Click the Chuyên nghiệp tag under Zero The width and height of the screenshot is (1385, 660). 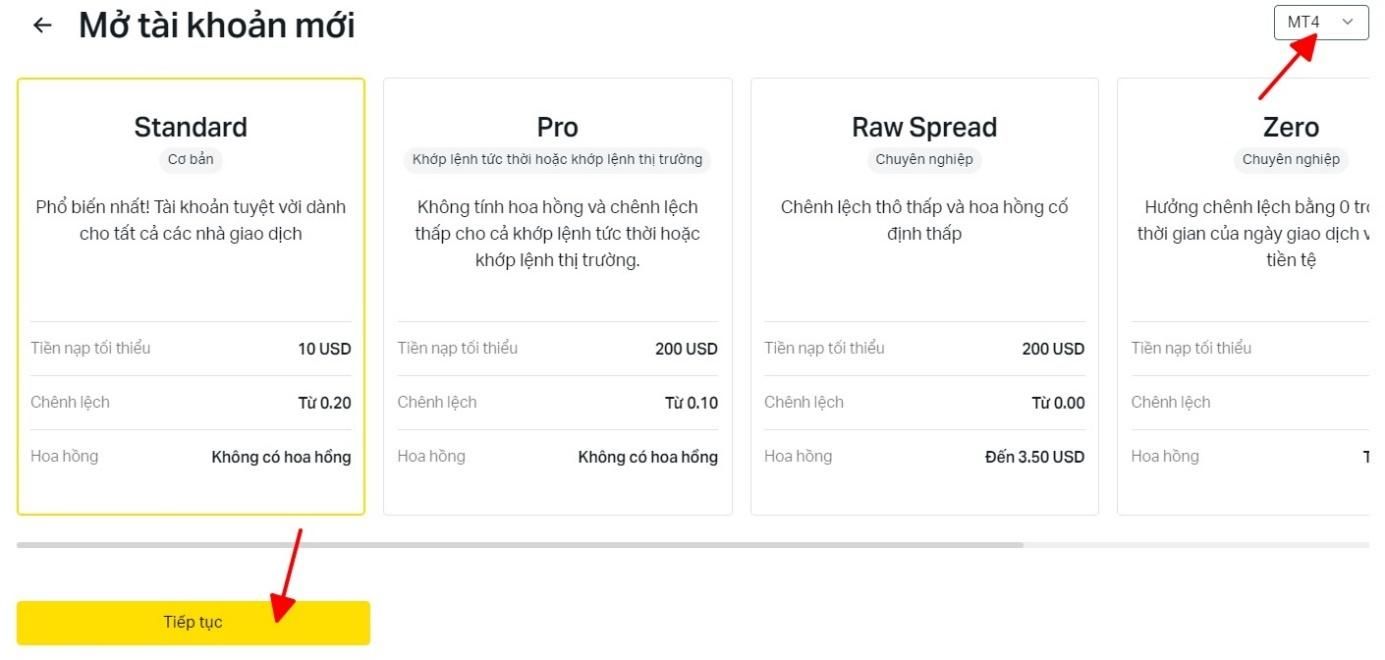(x=1290, y=159)
